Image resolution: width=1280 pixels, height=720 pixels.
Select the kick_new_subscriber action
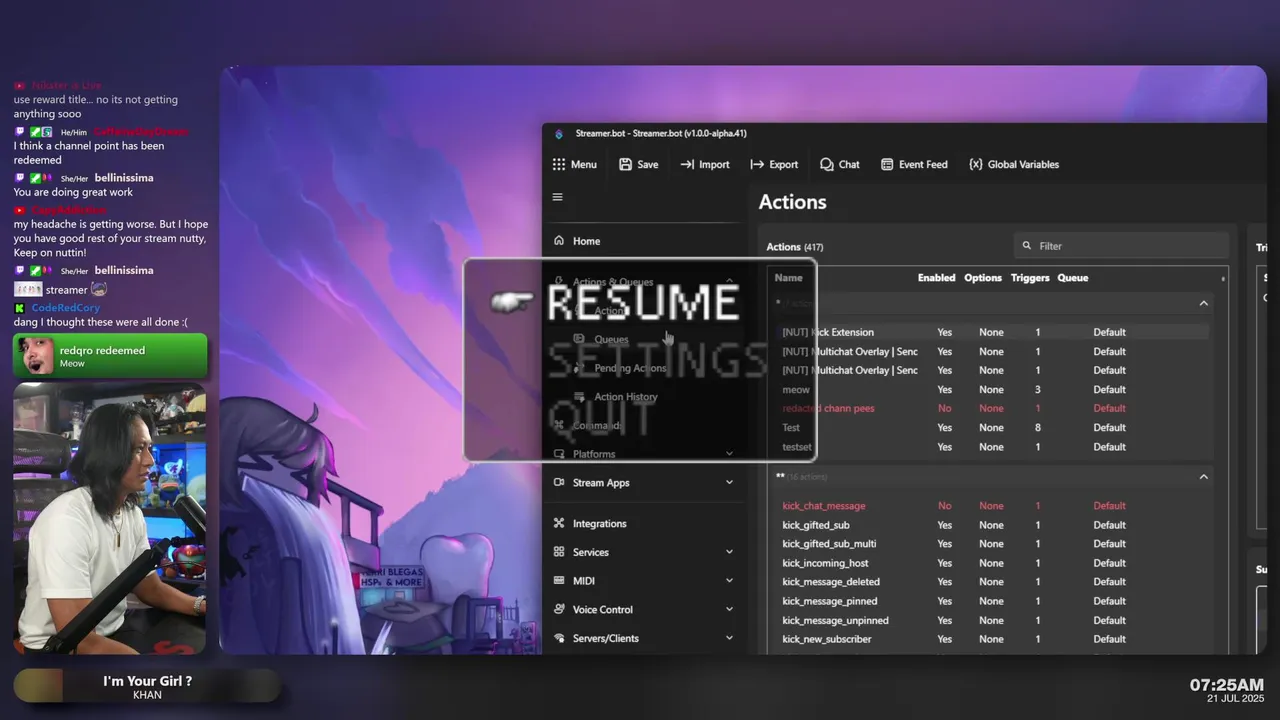[x=988, y=639]
